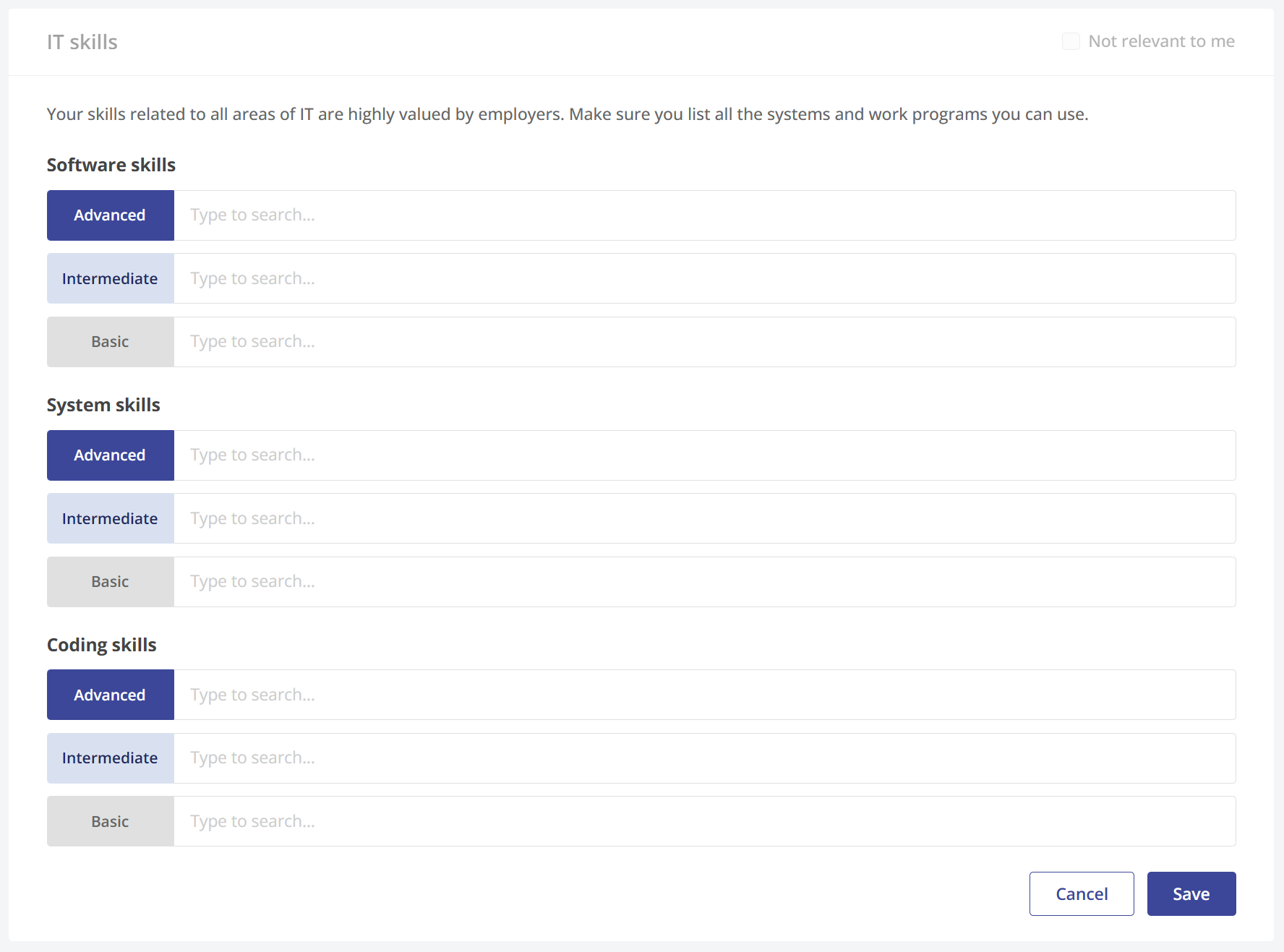Check the 'Not relevant to me' checkbox

[x=1071, y=41]
